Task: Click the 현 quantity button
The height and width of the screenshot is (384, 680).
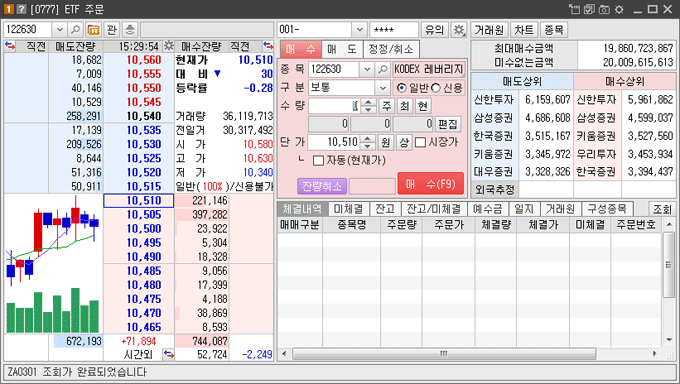Action: click(x=423, y=106)
